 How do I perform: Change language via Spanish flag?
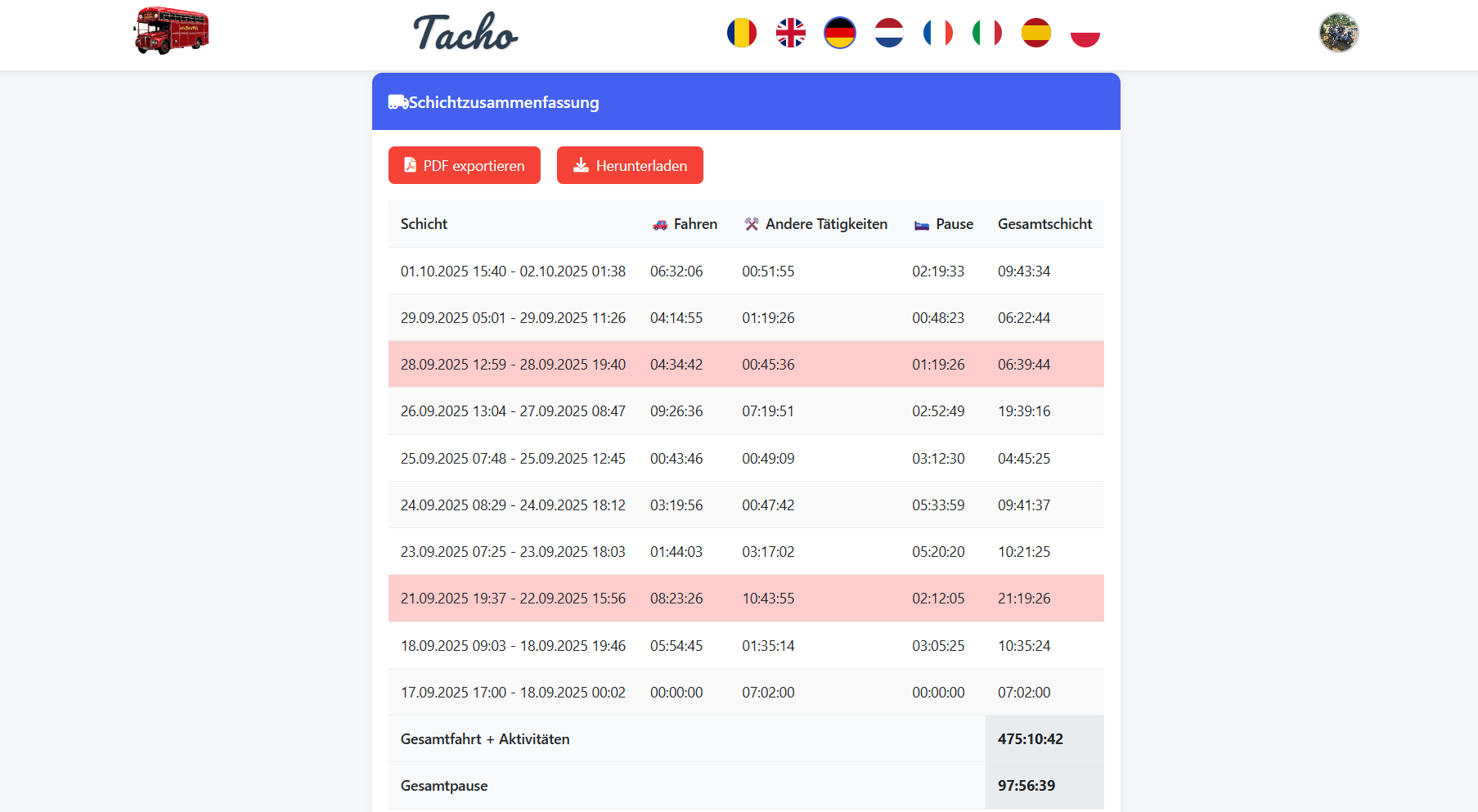tap(1035, 34)
